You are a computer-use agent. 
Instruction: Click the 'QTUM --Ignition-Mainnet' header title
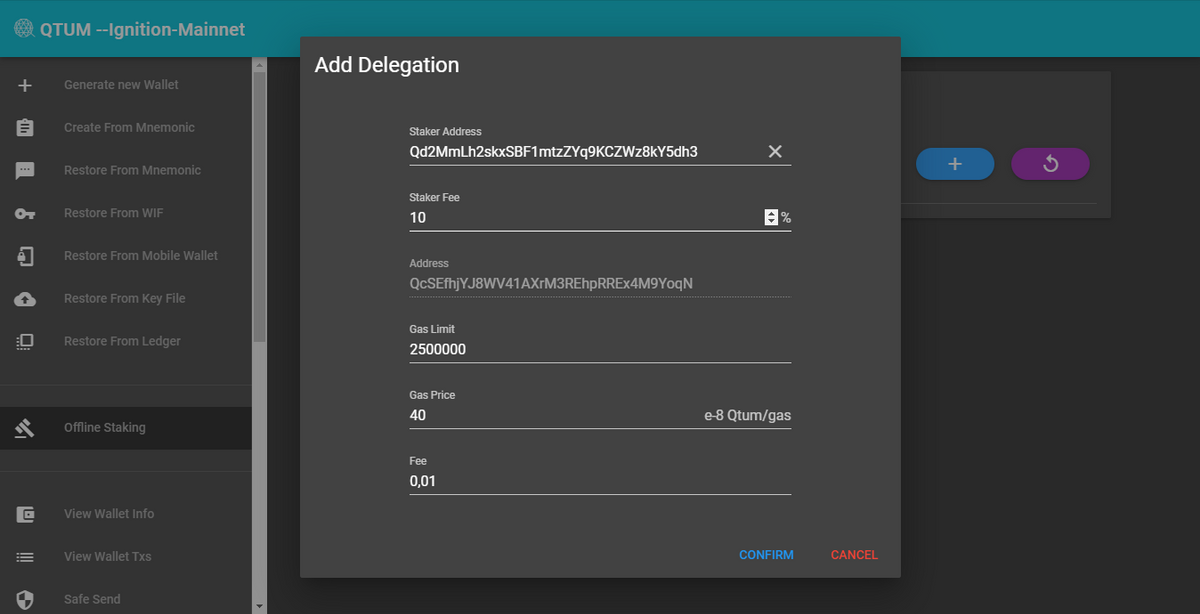click(x=142, y=29)
